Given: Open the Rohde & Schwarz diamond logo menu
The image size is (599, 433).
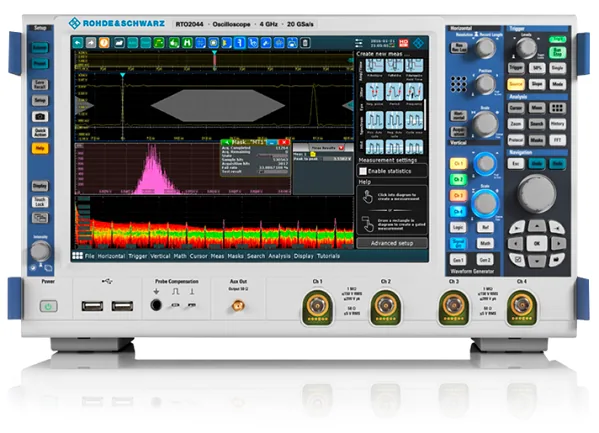Looking at the screenshot, I should click(x=418, y=43).
